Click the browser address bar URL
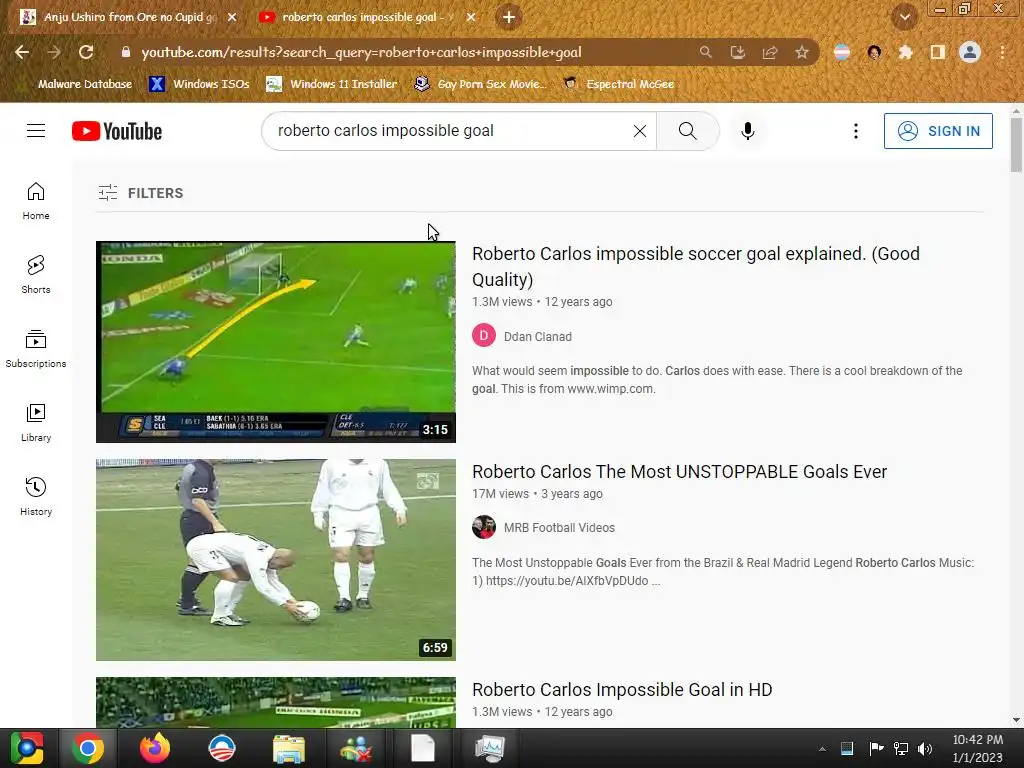The width and height of the screenshot is (1024, 768). point(361,52)
